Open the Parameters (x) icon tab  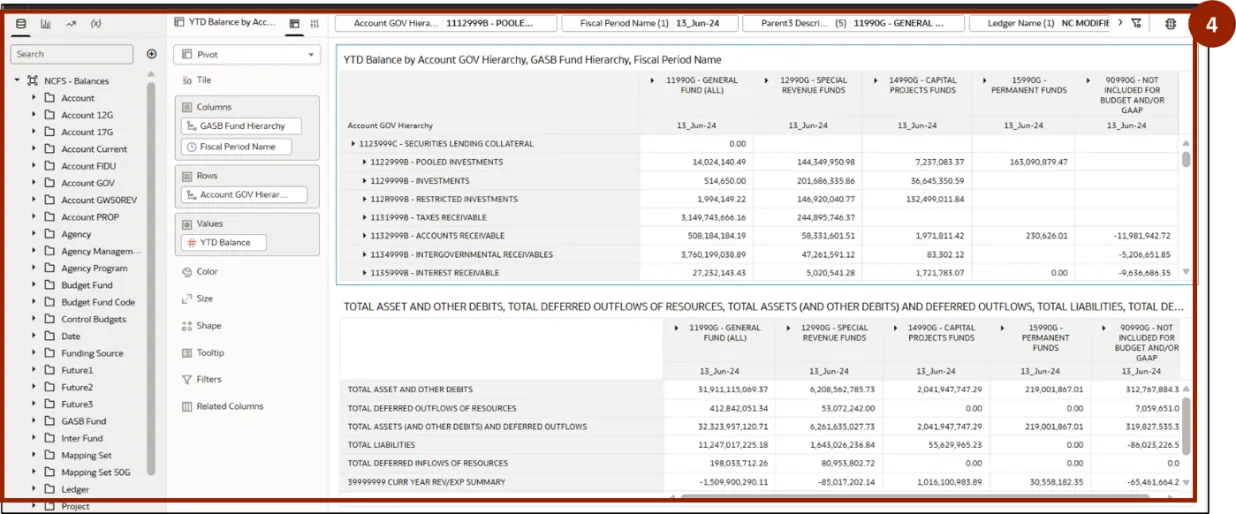tap(96, 23)
